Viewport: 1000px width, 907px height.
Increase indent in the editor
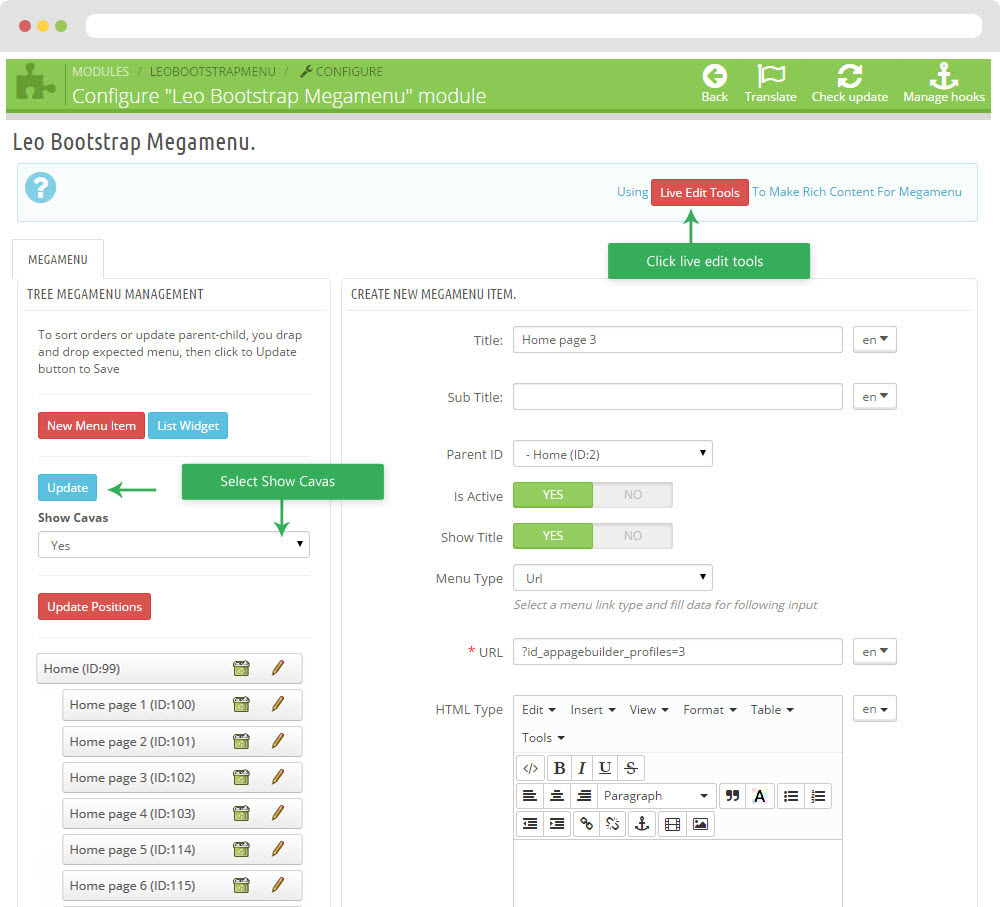click(557, 824)
